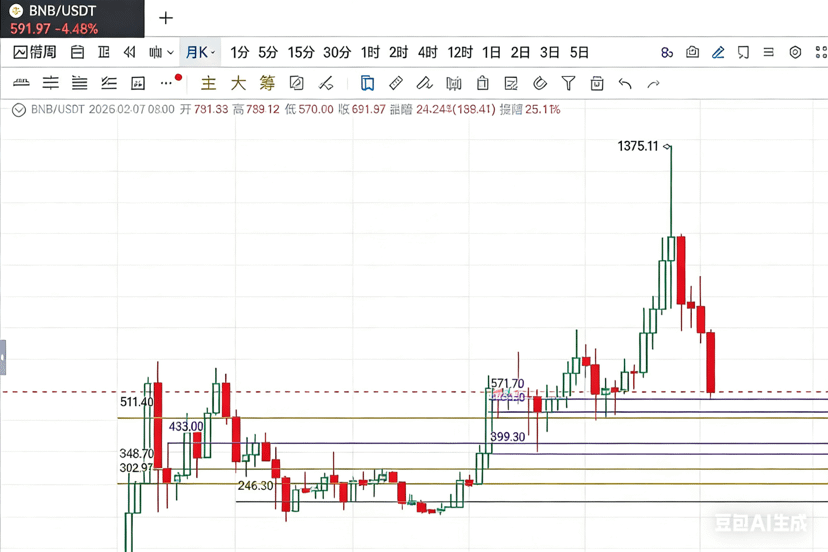Select the freehand brush tool
This screenshot has height=552, width=828.
click(x=425, y=83)
